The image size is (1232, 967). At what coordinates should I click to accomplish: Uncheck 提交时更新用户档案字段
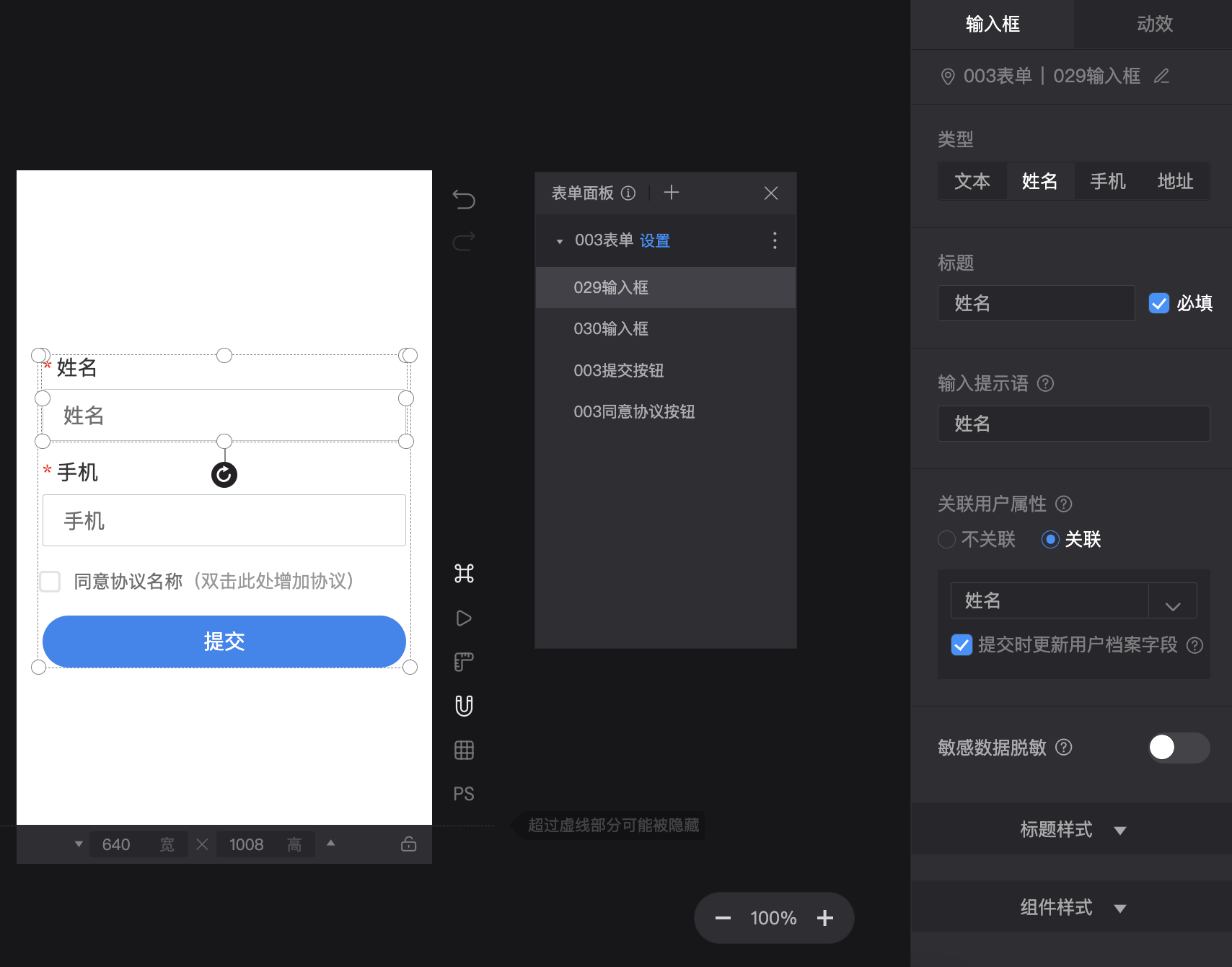pyautogui.click(x=962, y=644)
